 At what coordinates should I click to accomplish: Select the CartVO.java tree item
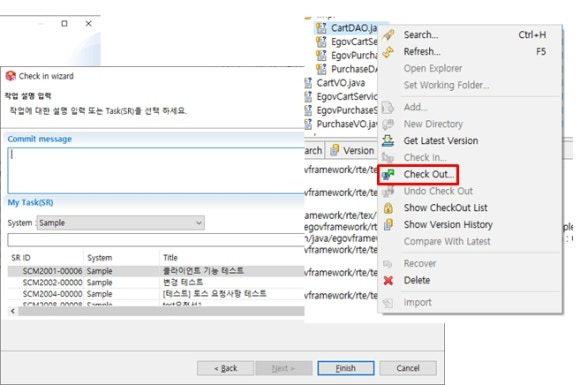click(x=335, y=83)
